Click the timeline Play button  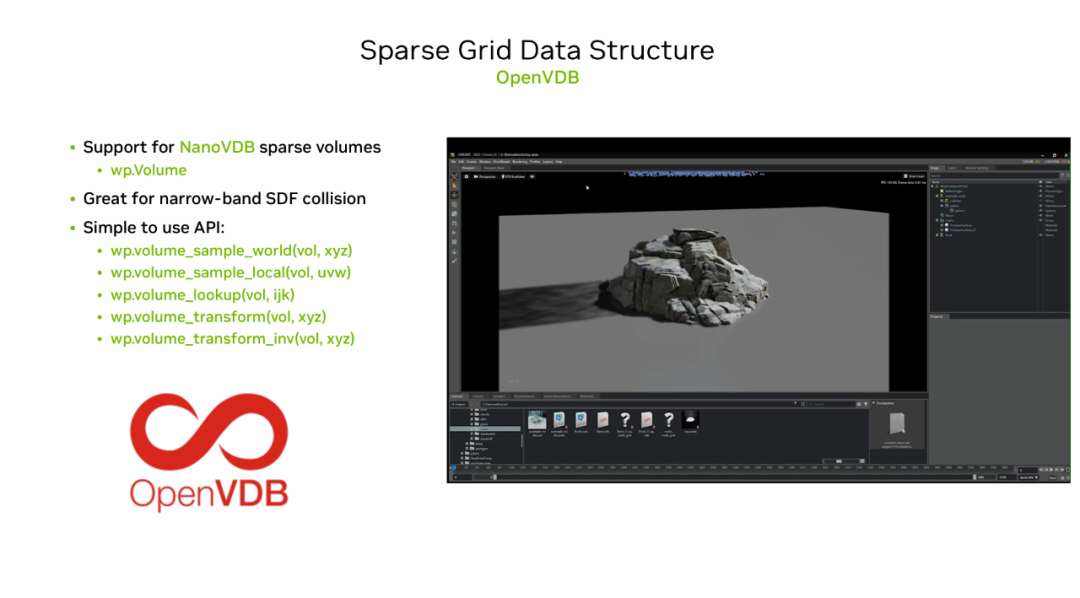click(1051, 469)
